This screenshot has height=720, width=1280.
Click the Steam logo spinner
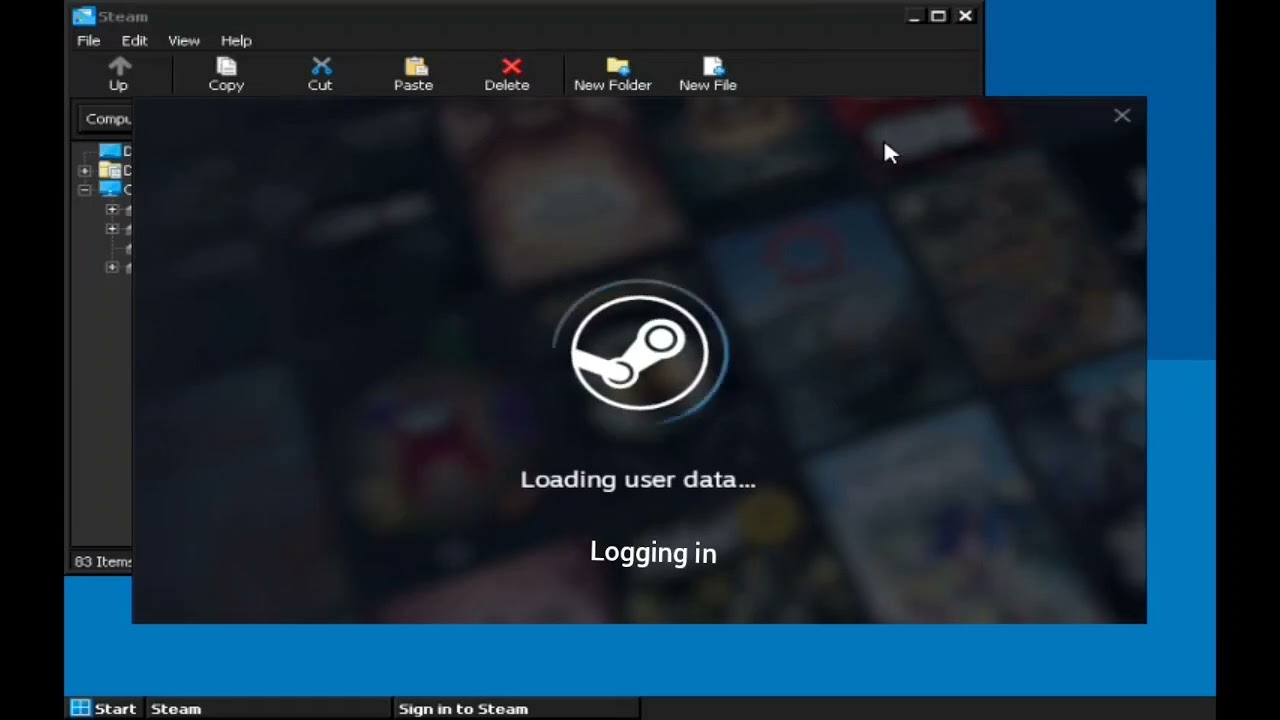[640, 352]
